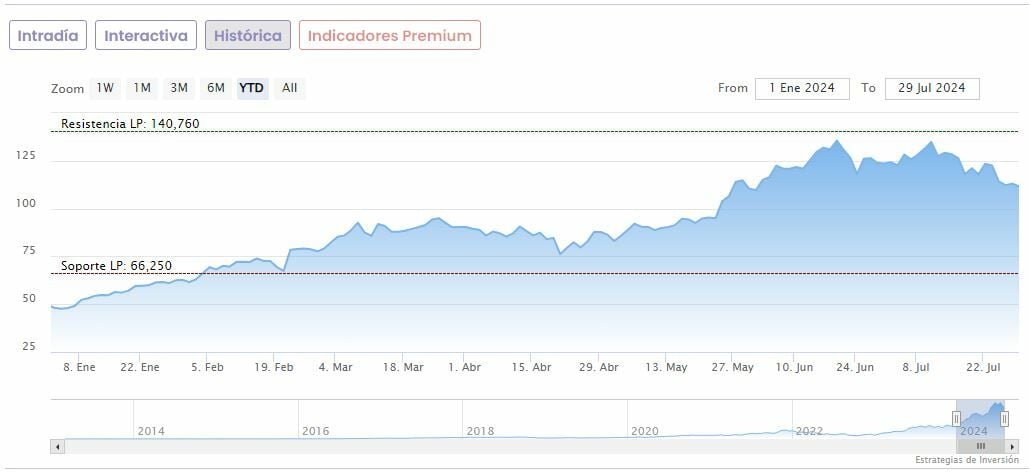Click right scroll arrow of navigator

click(1012, 446)
